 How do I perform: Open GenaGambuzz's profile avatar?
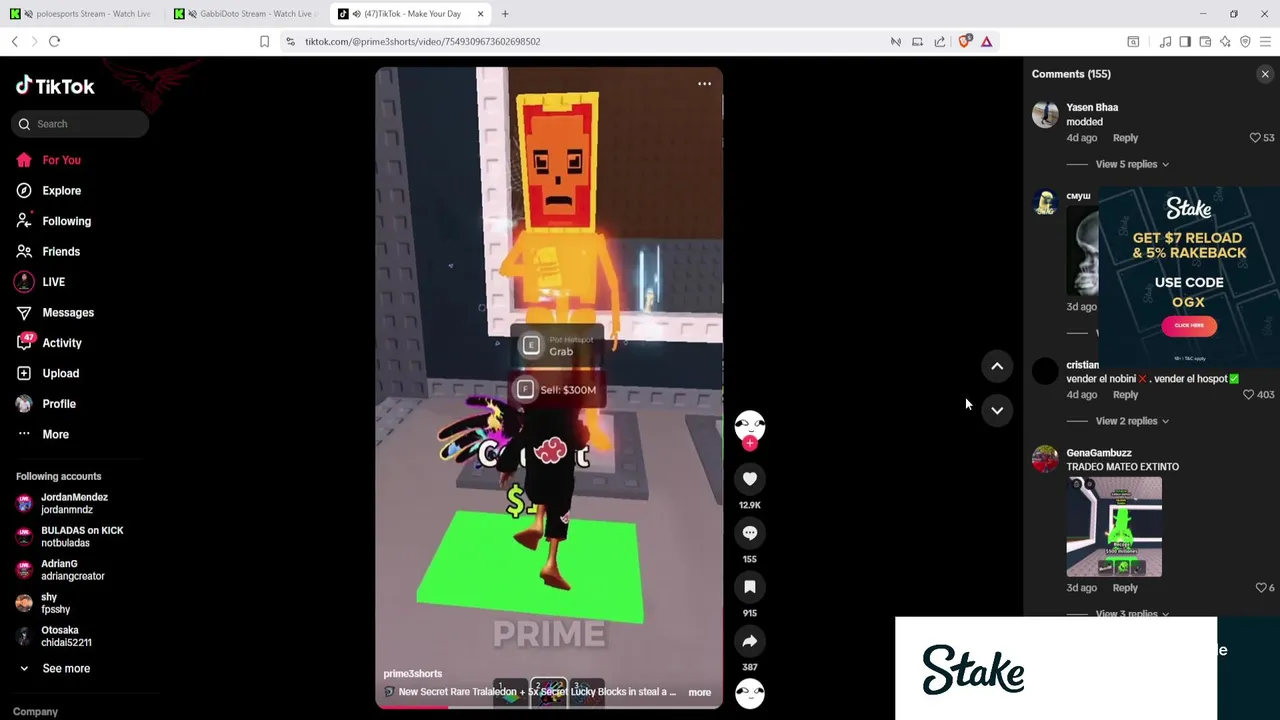click(x=1045, y=459)
